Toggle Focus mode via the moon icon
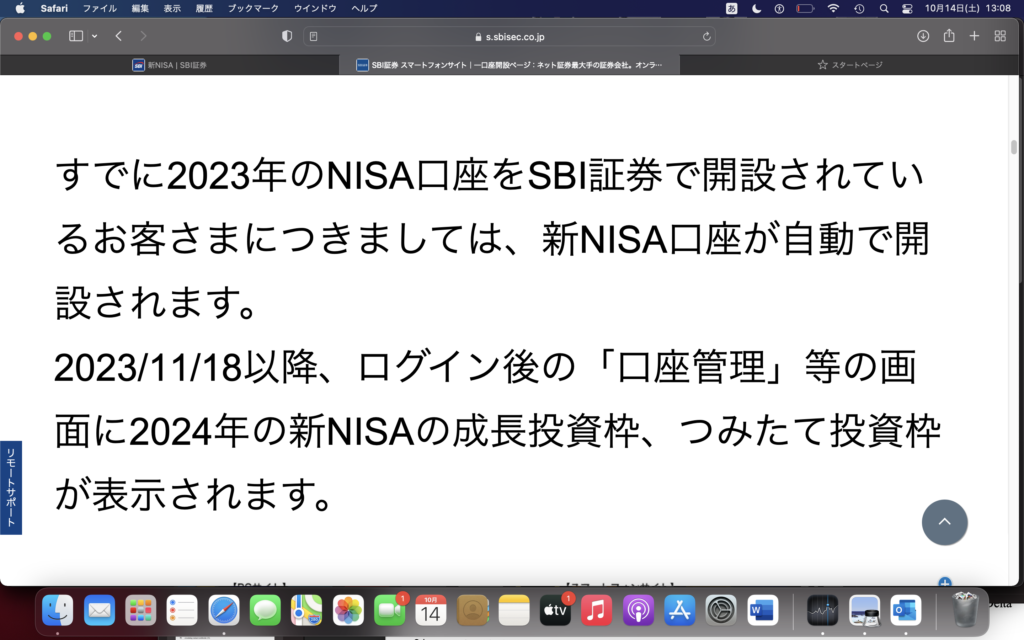The width and height of the screenshot is (1024, 640). point(755,8)
